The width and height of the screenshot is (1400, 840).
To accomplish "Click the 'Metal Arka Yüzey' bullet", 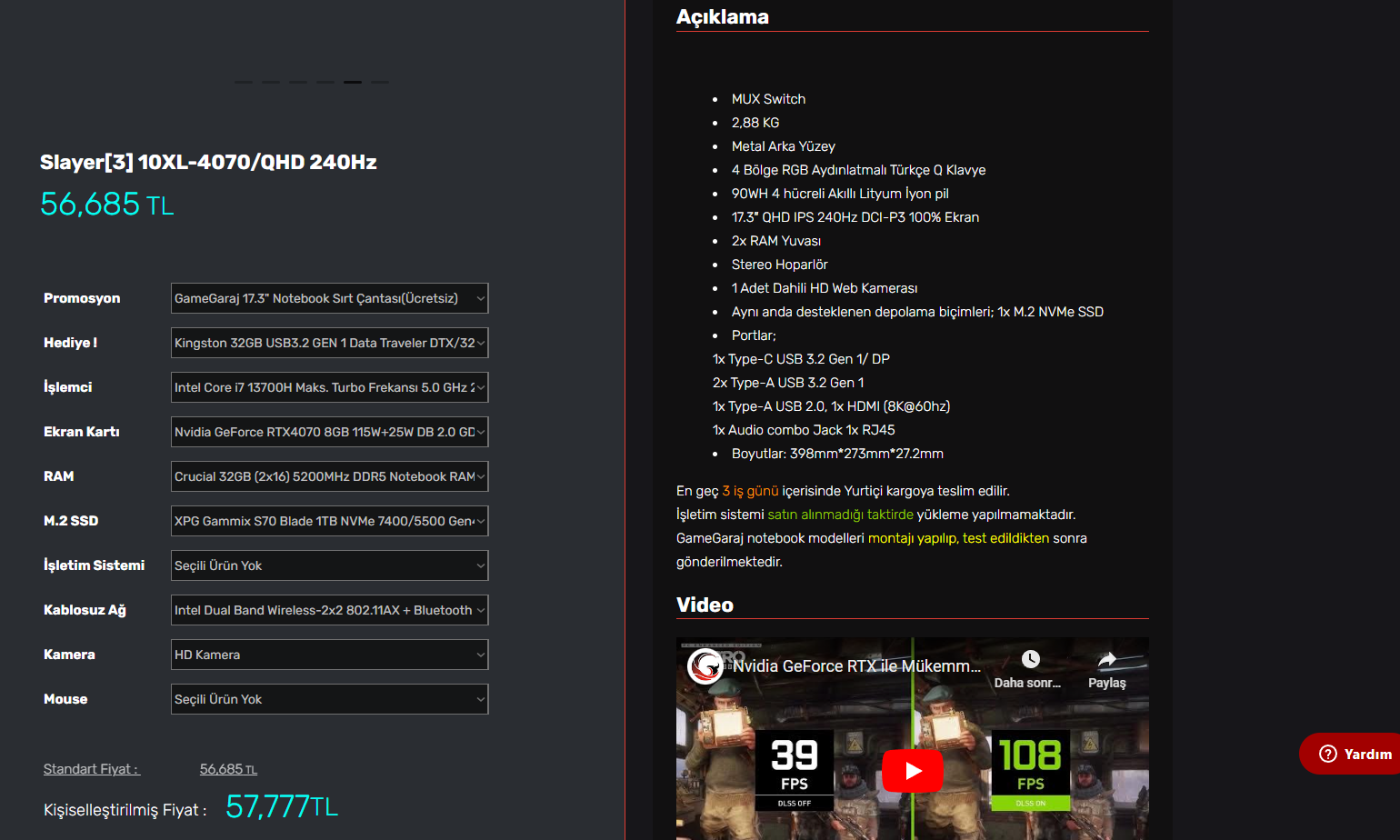I will pos(783,146).
